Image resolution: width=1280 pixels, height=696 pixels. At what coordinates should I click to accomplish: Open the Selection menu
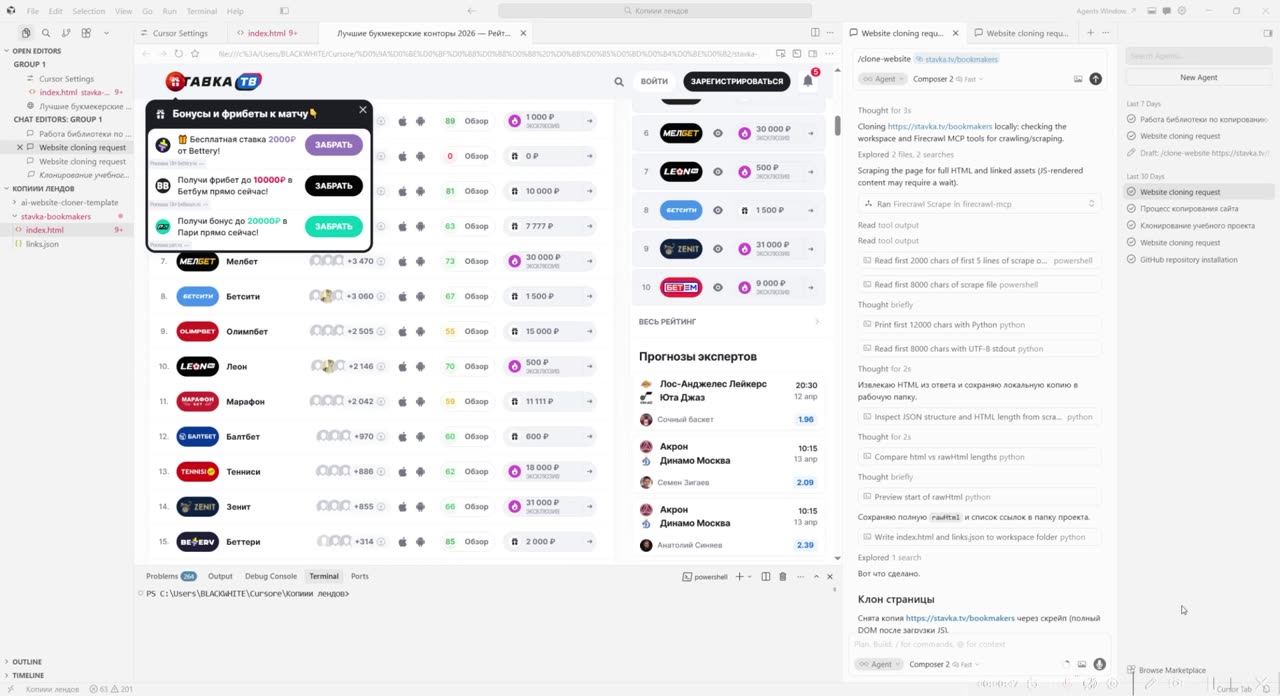click(x=88, y=11)
